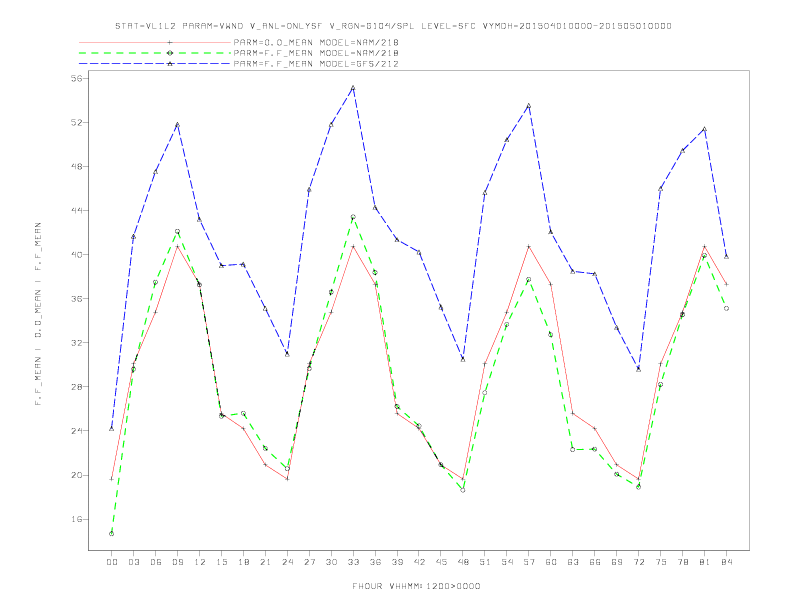
Task: Click x-axis tick label 48
Action: (x=463, y=562)
